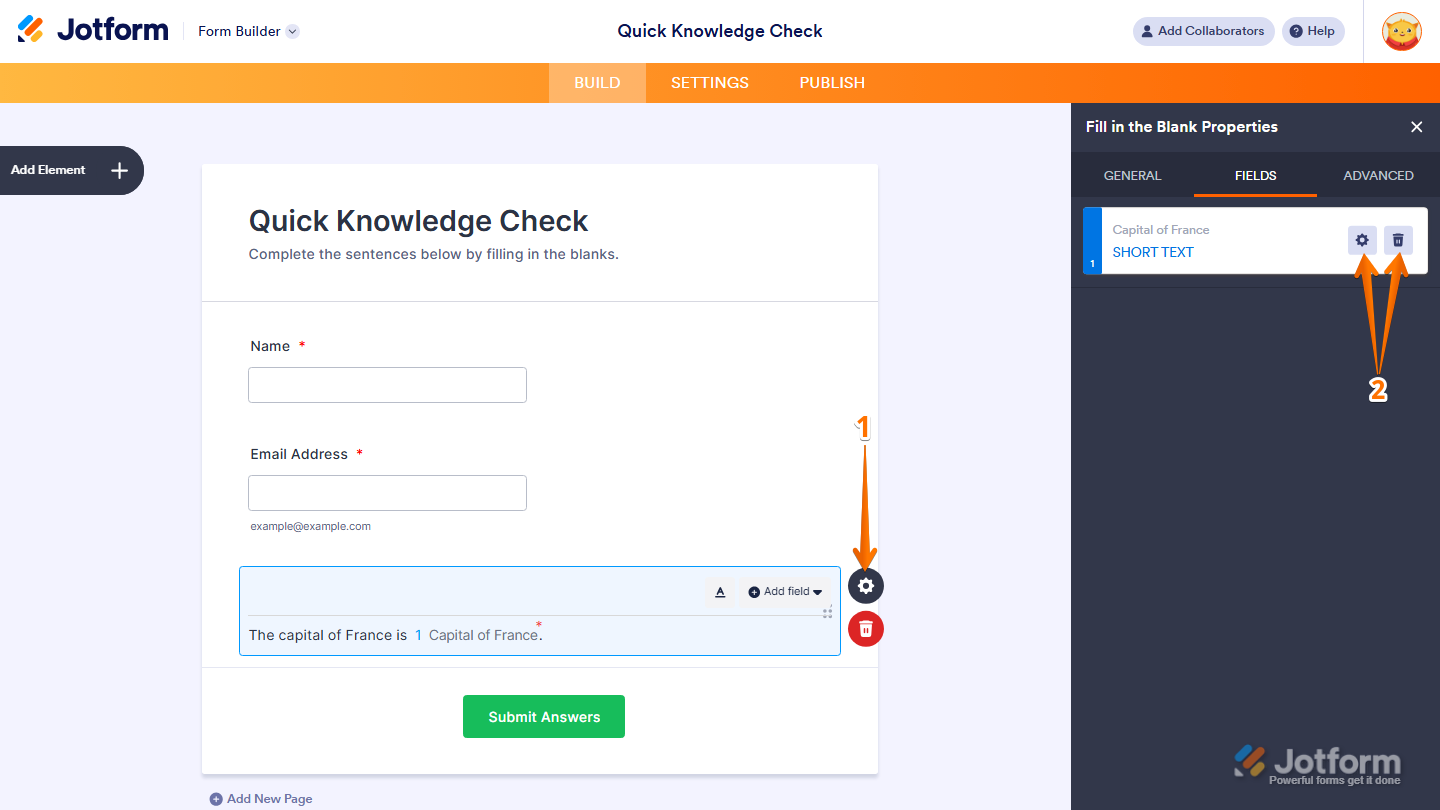Screen dimensions: 1440x810
Task: Click the Name field label
Action: (270, 346)
